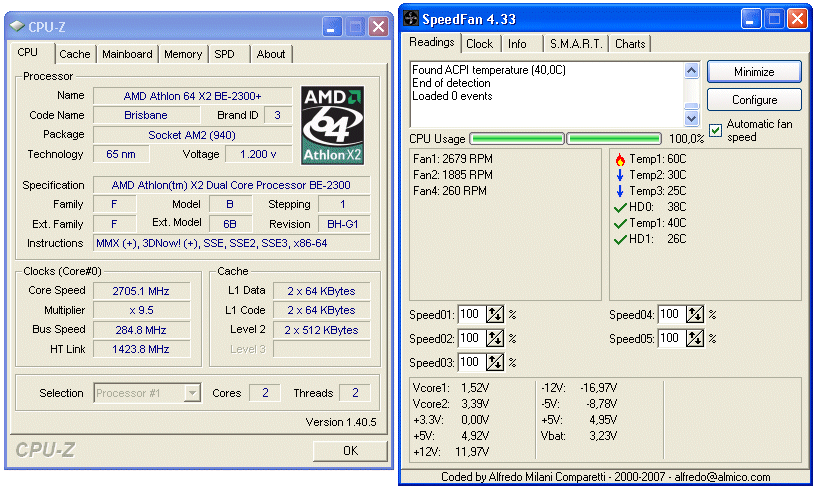Click the Found ACPI temperature log line

489,70
